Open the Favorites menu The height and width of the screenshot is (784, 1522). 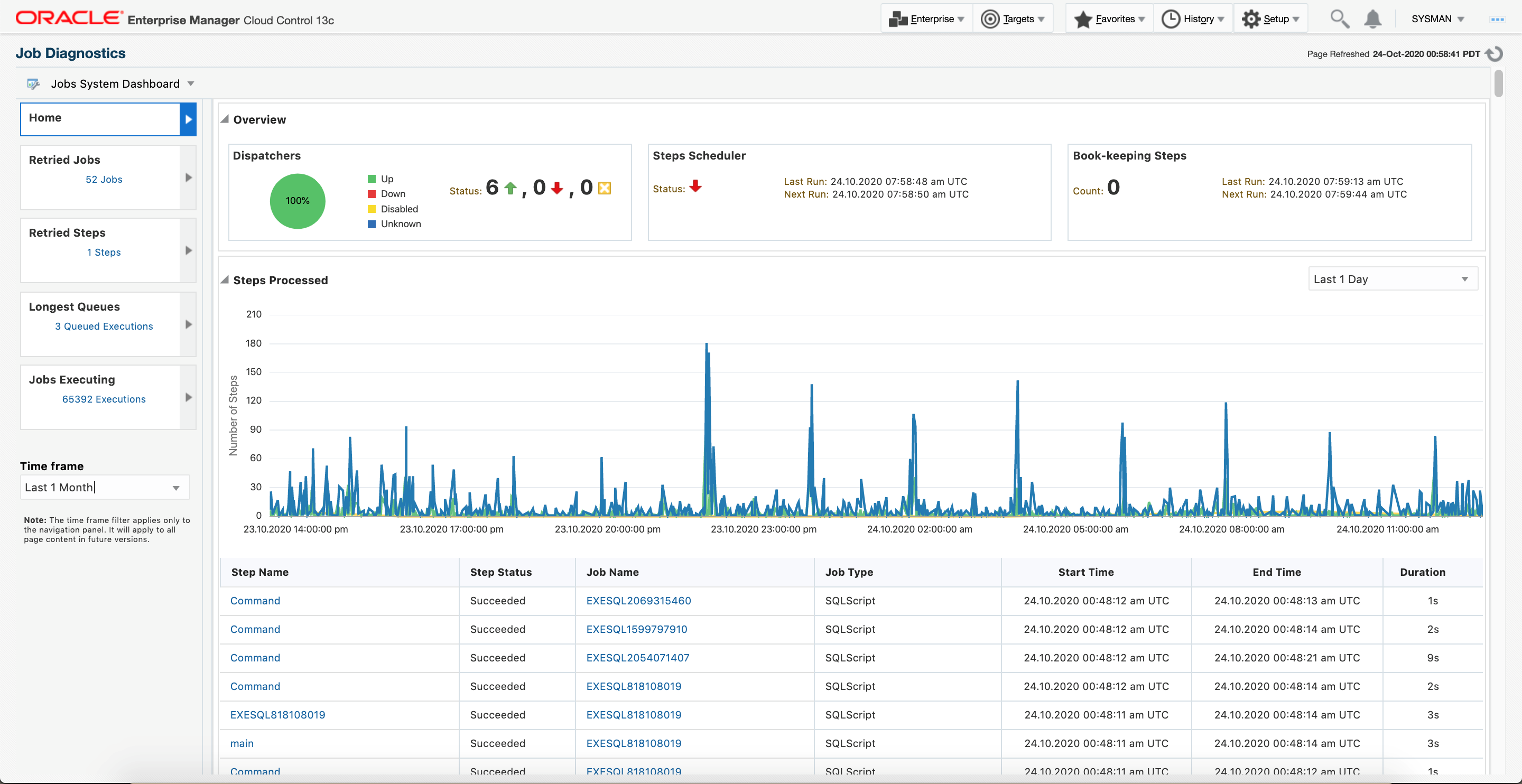point(1110,19)
